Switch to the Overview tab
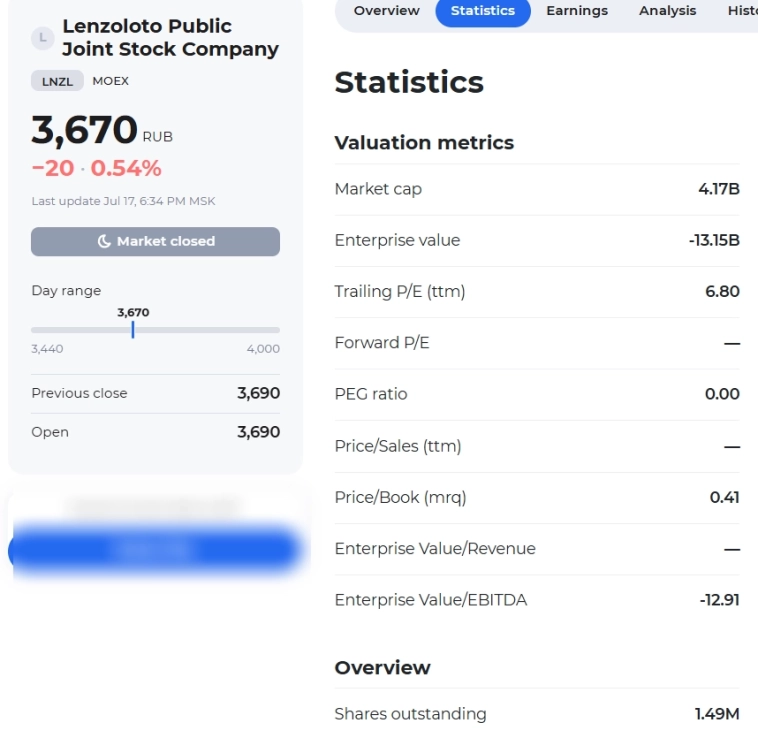Viewport: 758px width, 738px height. click(x=386, y=11)
